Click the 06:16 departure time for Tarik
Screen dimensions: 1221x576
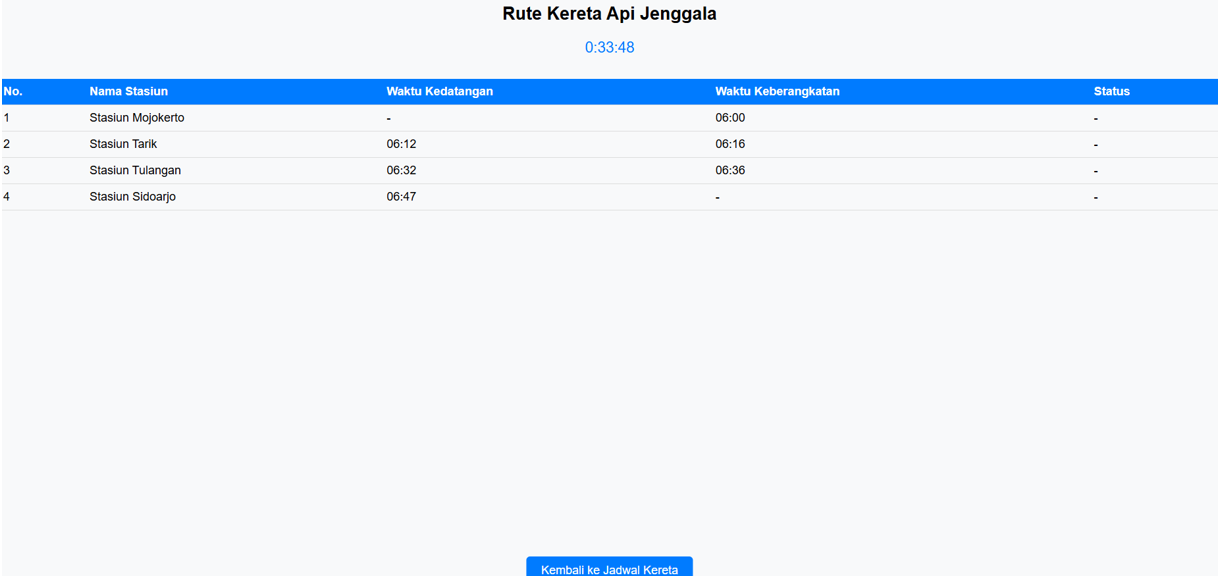(x=730, y=144)
